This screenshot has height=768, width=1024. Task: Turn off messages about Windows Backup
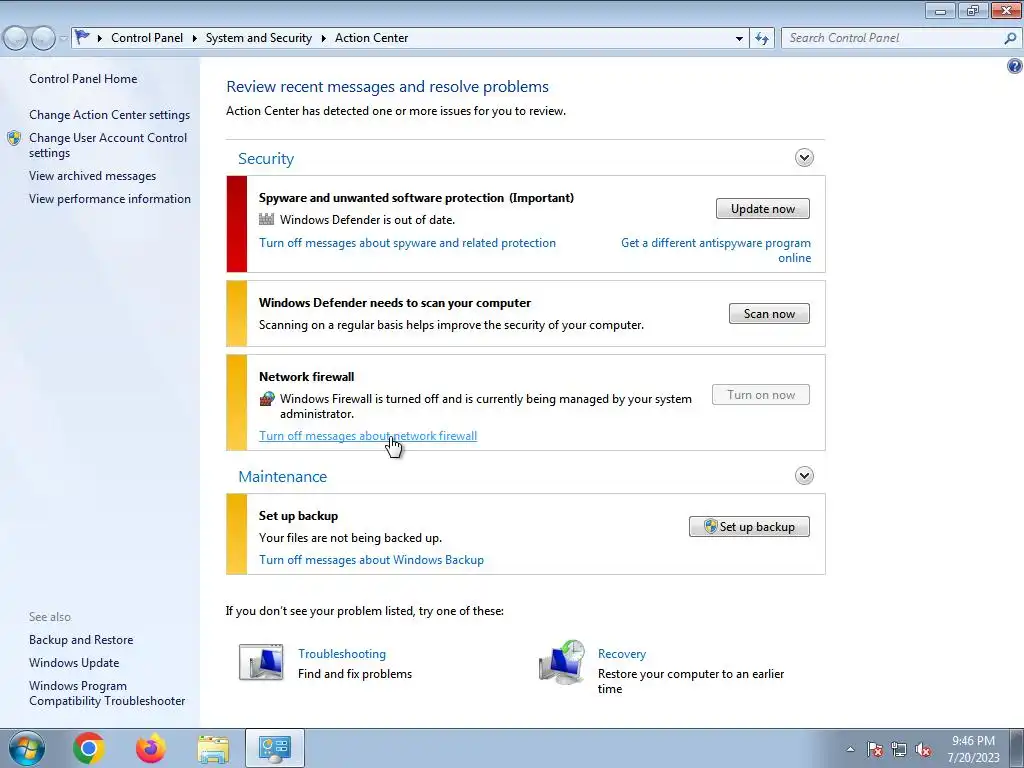click(x=371, y=560)
